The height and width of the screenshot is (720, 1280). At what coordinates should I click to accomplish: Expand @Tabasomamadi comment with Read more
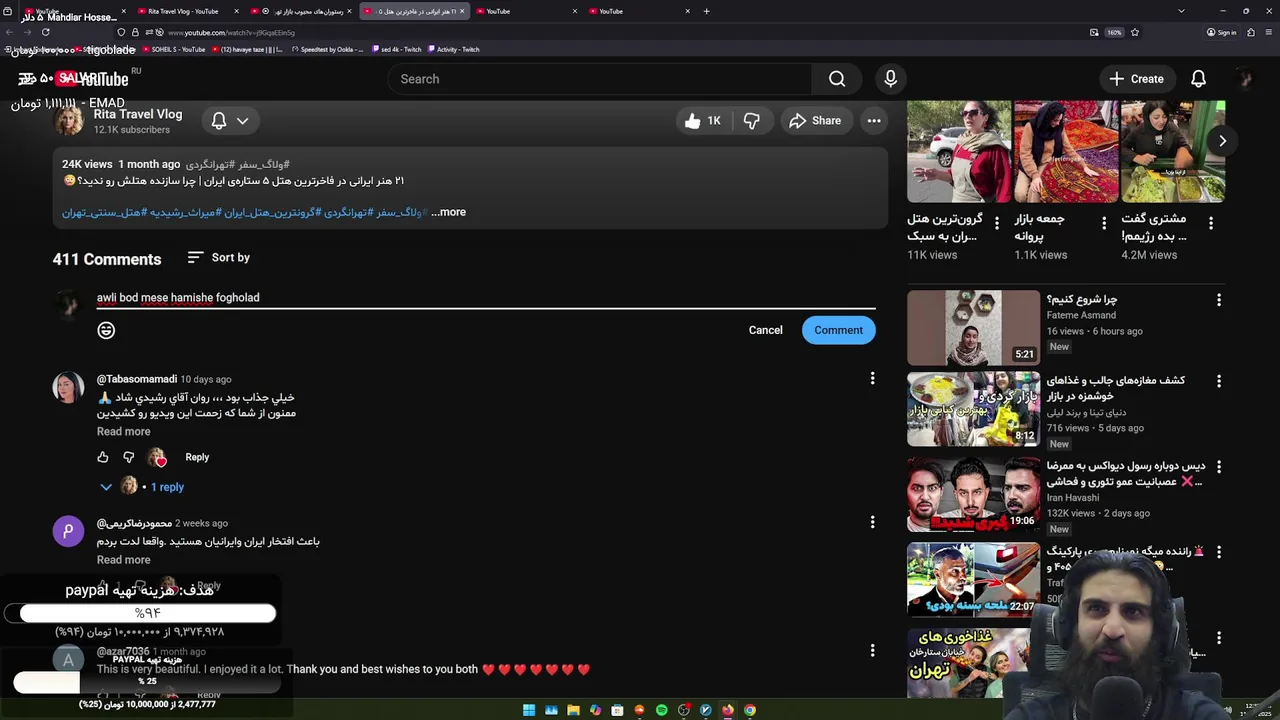[x=123, y=432]
